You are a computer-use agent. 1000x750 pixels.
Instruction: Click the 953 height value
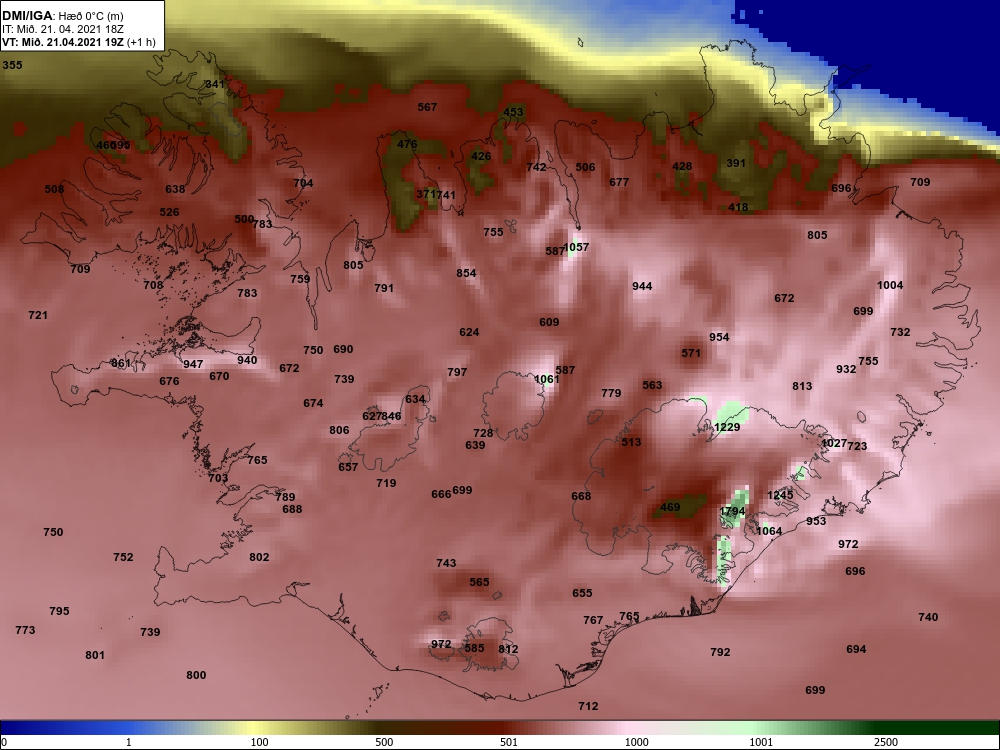pyautogui.click(x=816, y=521)
